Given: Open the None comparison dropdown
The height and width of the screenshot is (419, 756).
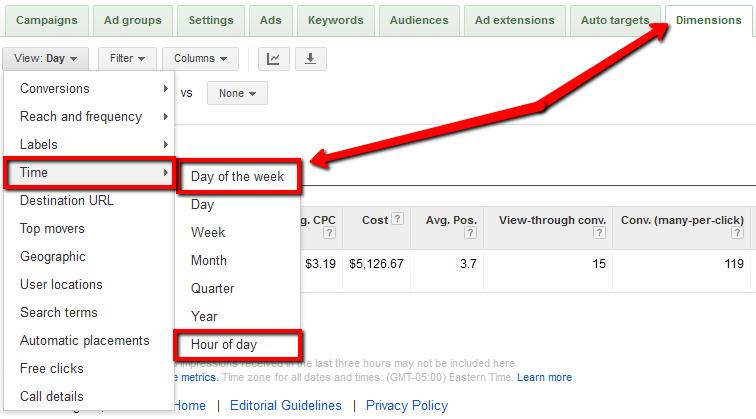Looking at the screenshot, I should coord(237,93).
